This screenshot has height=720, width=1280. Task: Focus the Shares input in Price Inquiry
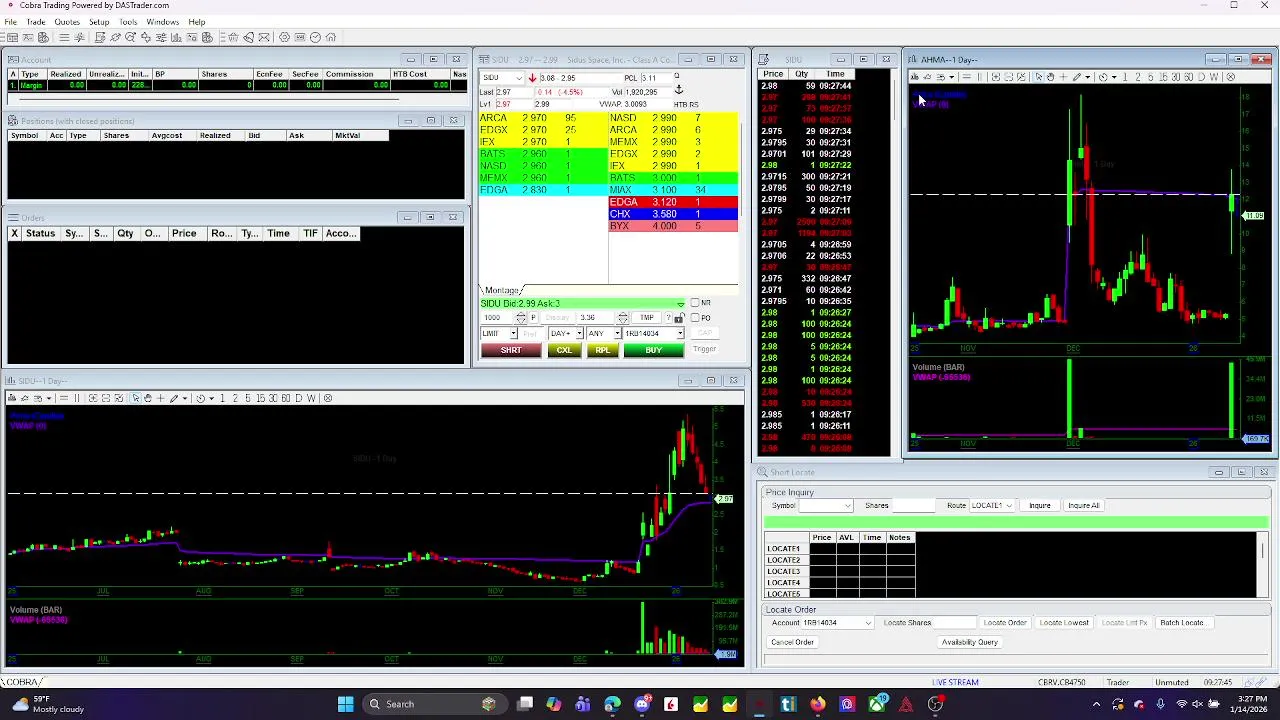(916, 505)
